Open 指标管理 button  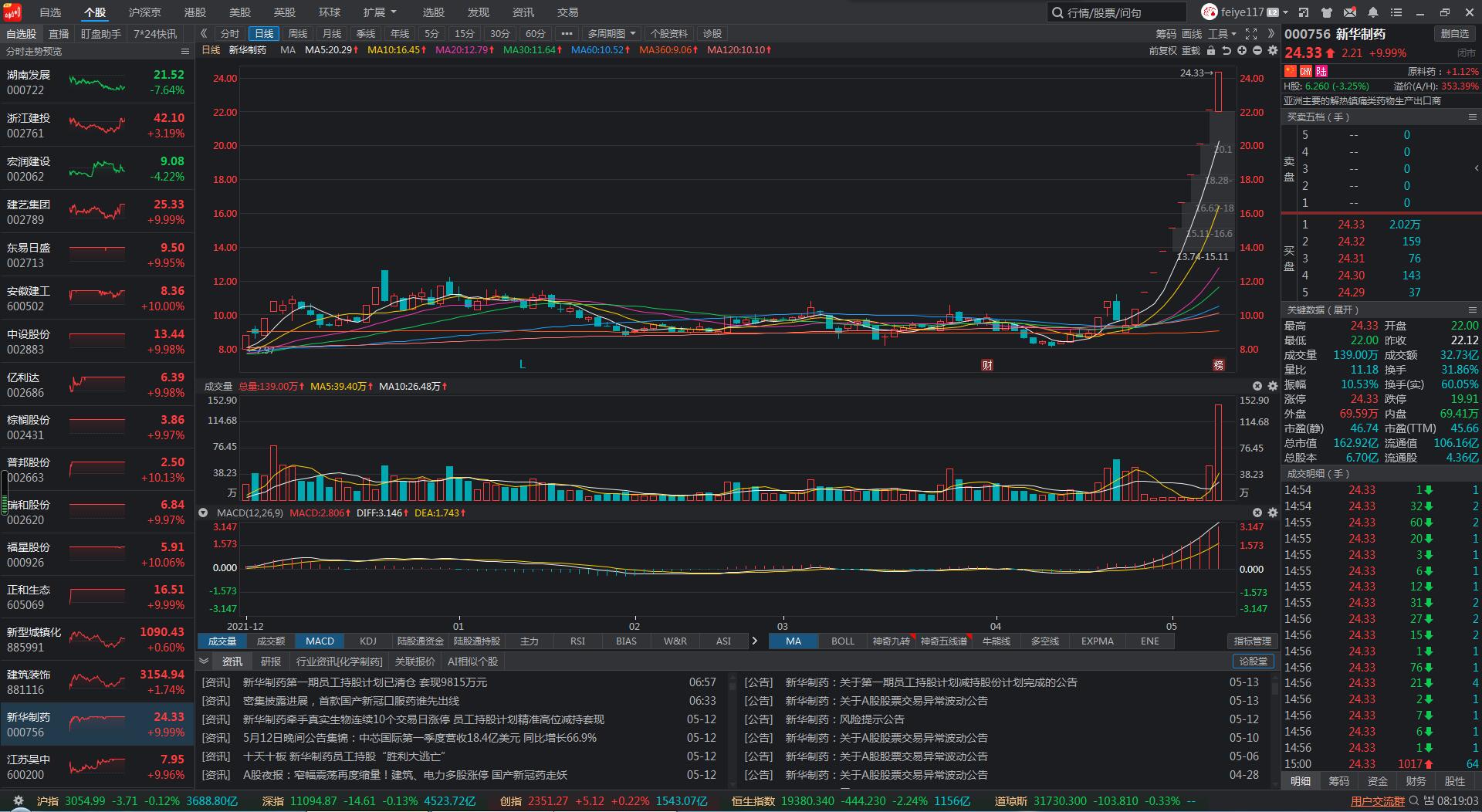(1252, 641)
